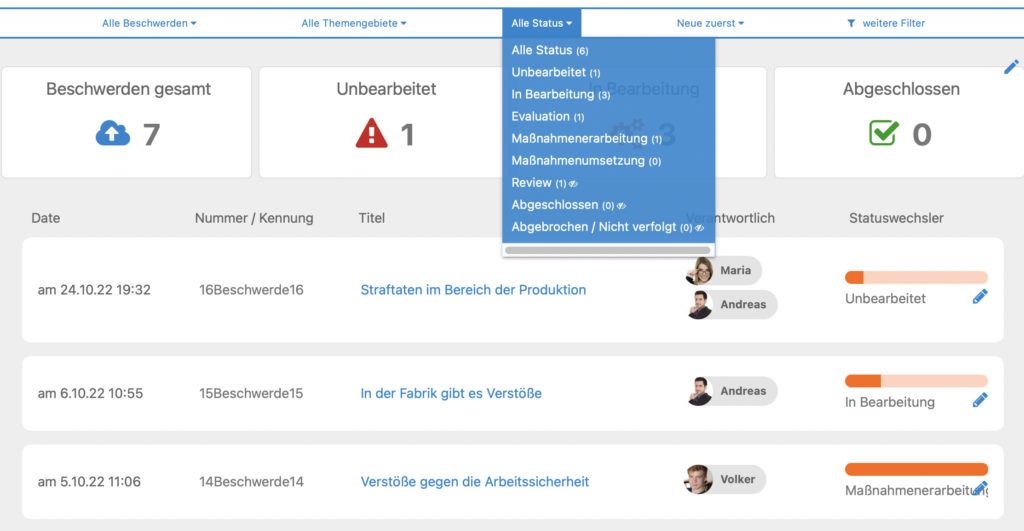1024x531 pixels.
Task: Click Maria's avatar picture
Action: click(x=699, y=270)
